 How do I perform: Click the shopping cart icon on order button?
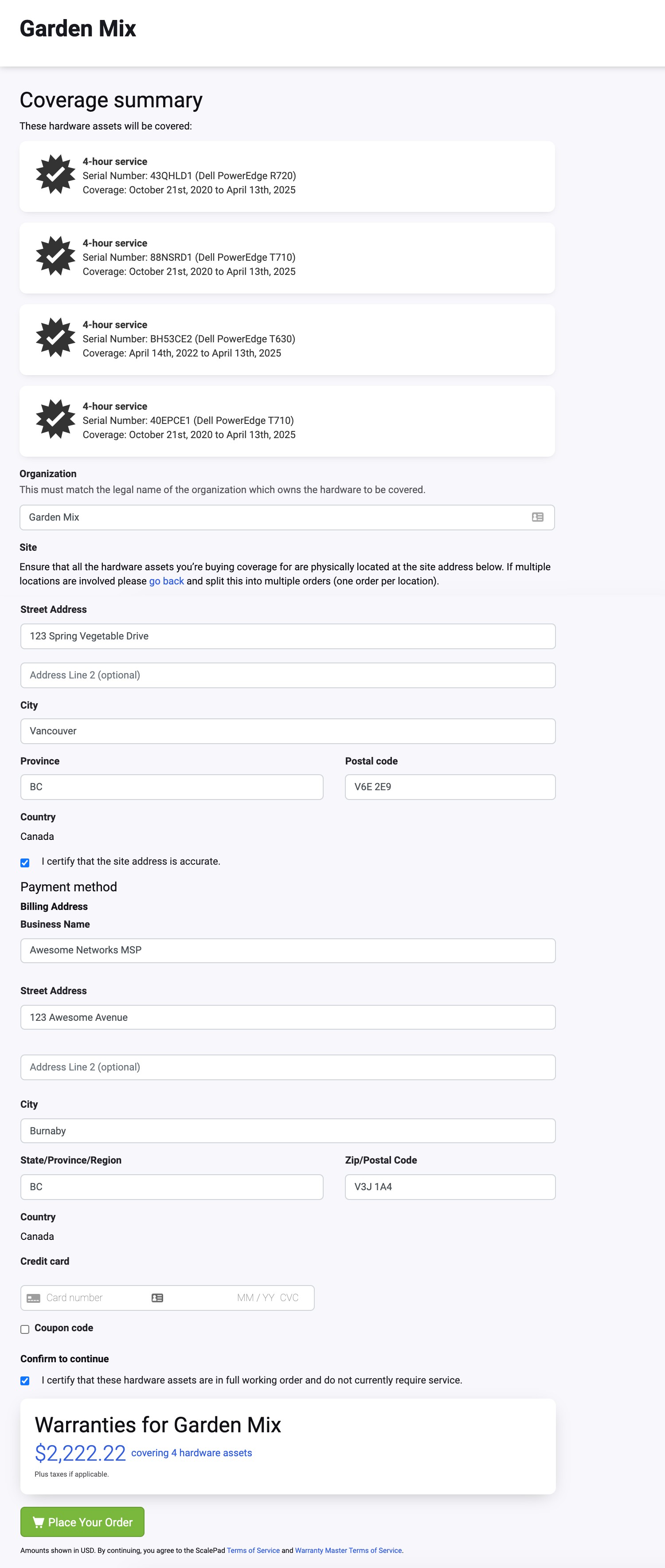pos(38,1522)
